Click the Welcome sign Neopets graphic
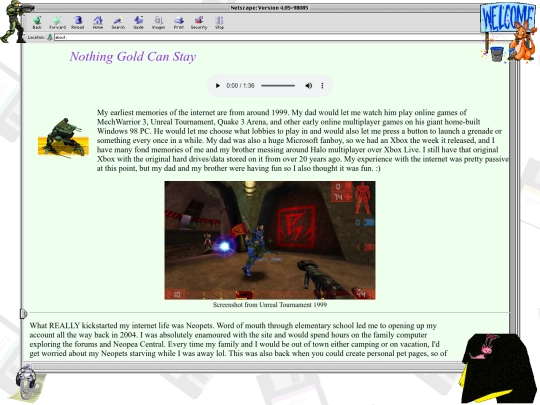Screen dimensions: 540x405 pyautogui.click(x=508, y=32)
